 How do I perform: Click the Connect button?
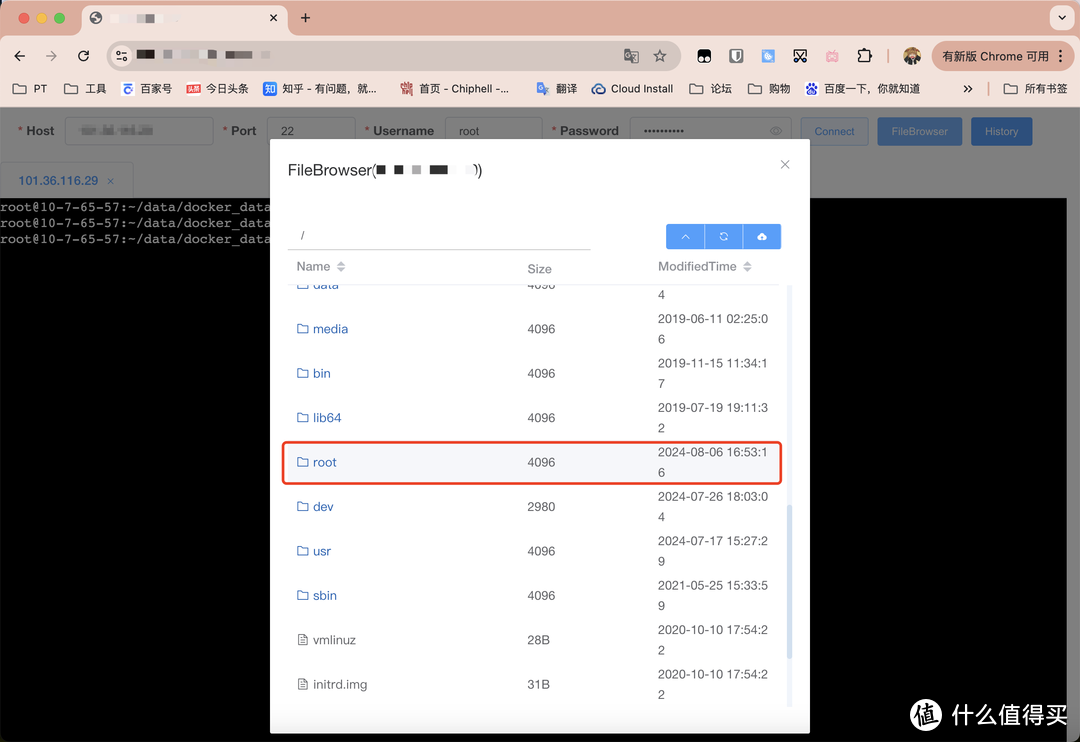pos(834,131)
